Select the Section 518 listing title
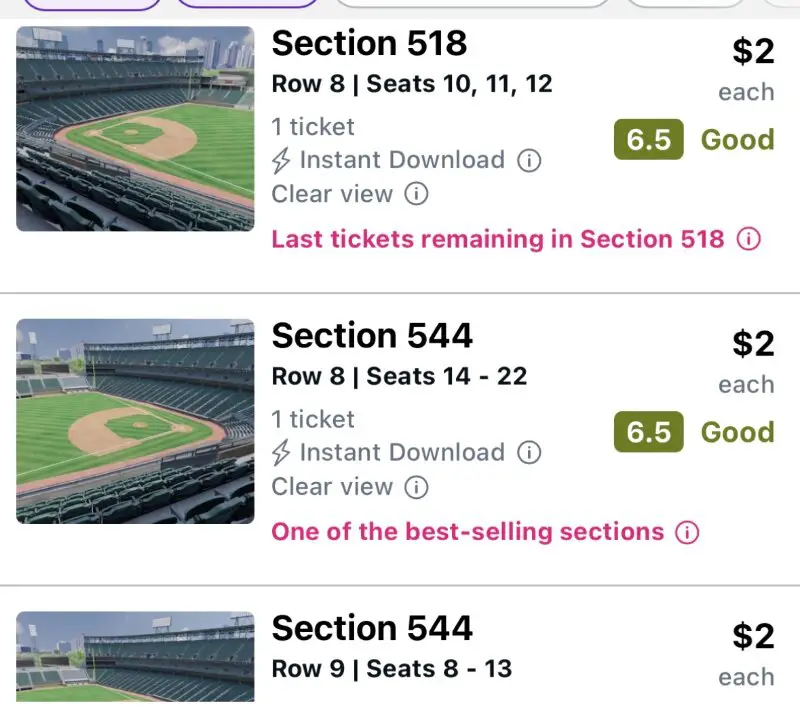Image resolution: width=800 pixels, height=718 pixels. pos(369,43)
